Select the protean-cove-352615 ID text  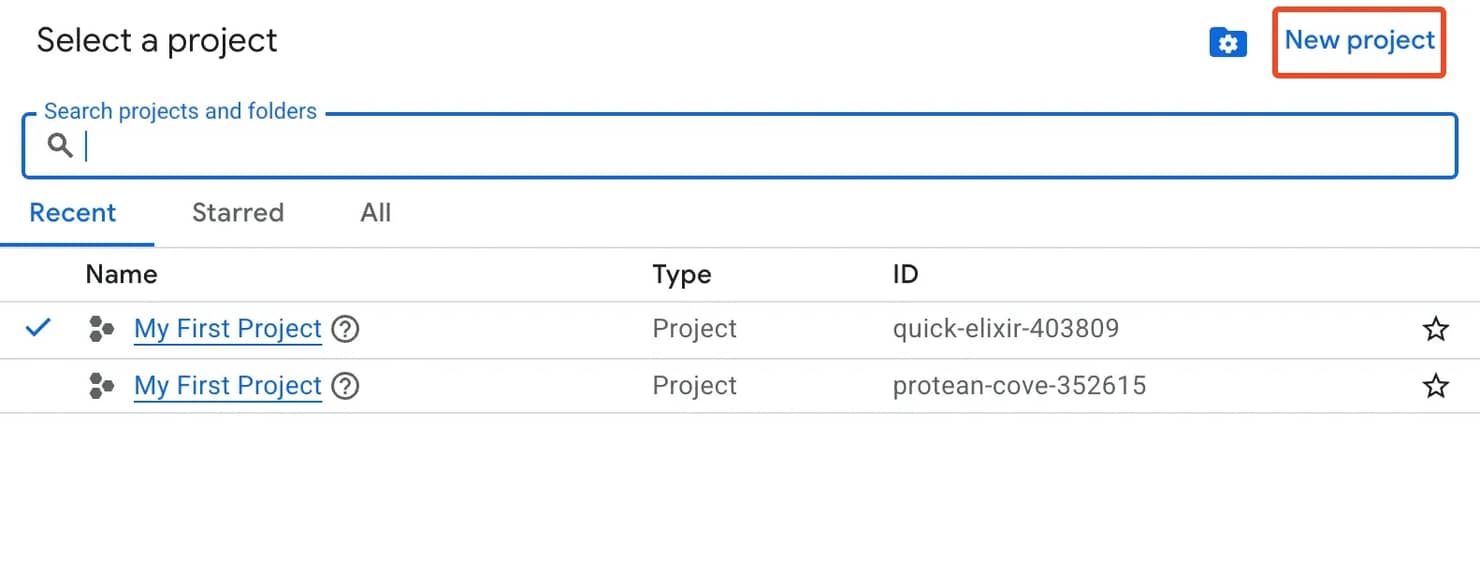pos(1019,386)
